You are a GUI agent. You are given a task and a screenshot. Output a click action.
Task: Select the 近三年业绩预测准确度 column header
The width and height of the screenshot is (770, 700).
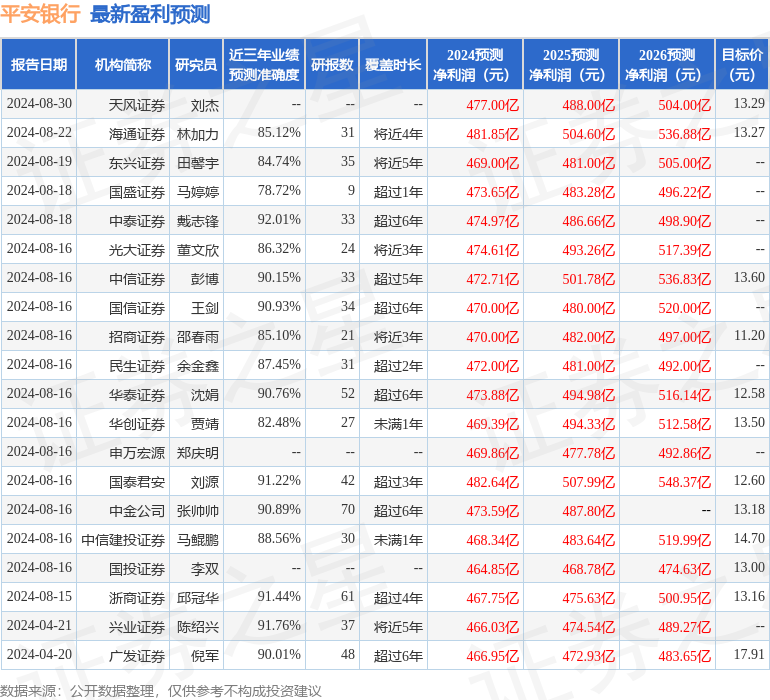click(x=264, y=64)
